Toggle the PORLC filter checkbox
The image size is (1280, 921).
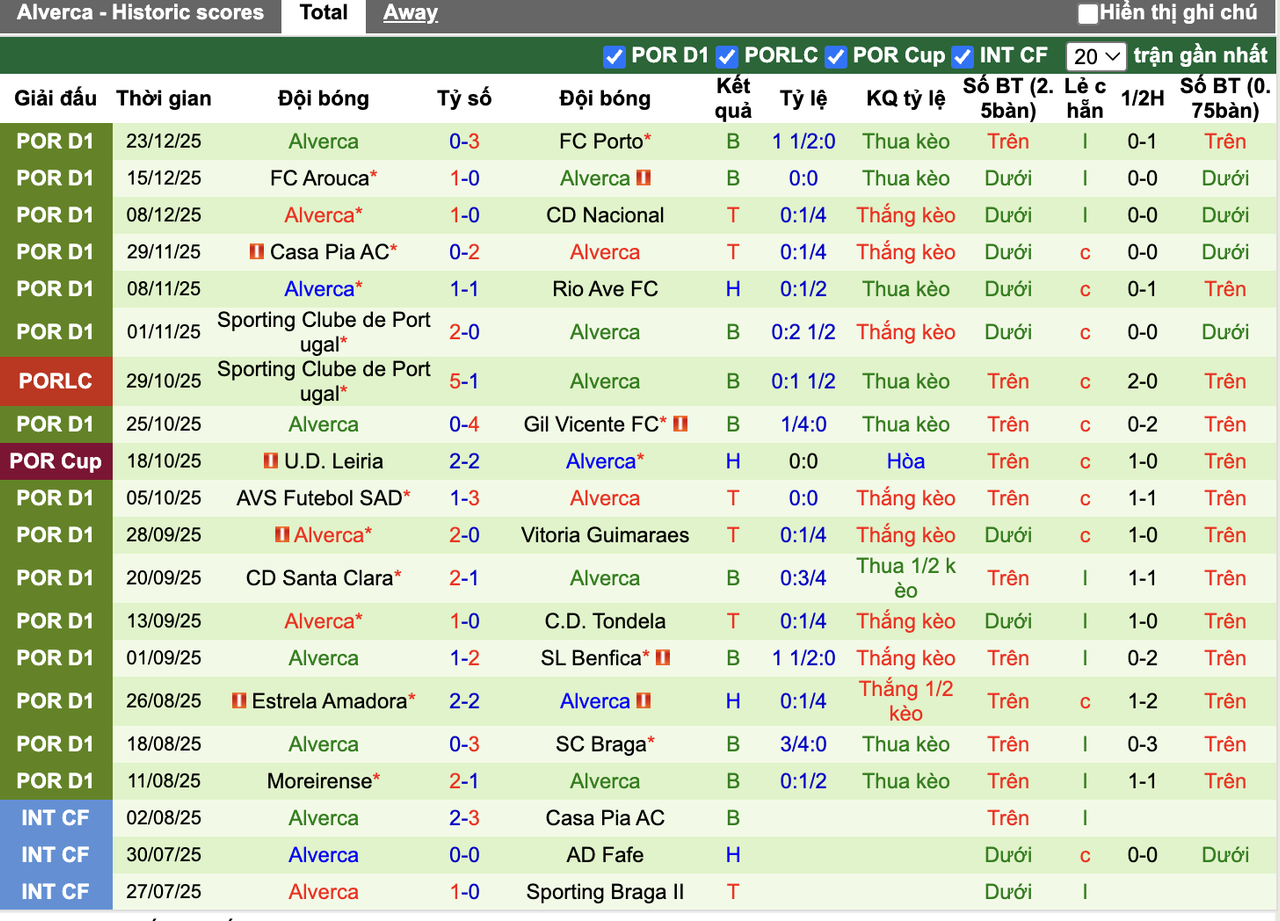pyautogui.click(x=727, y=57)
